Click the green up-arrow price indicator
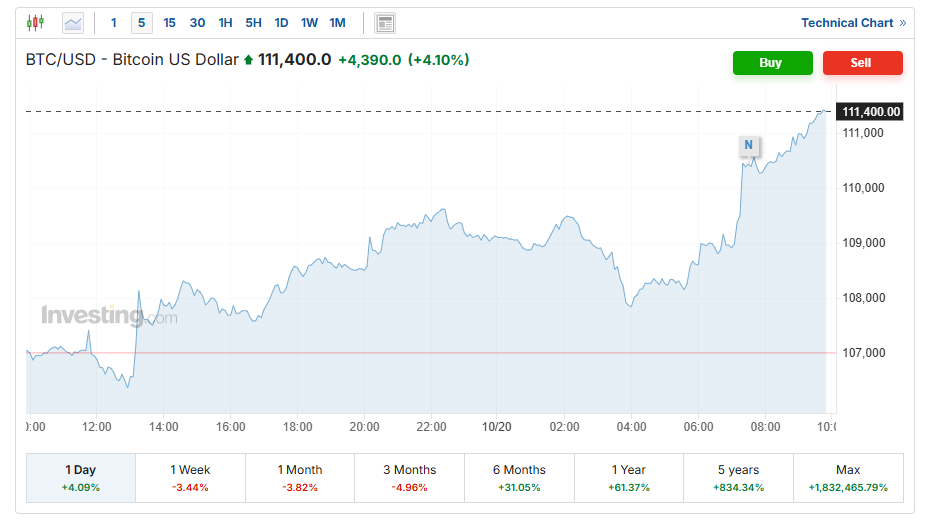Image resolution: width=929 pixels, height=525 pixels. tap(248, 60)
